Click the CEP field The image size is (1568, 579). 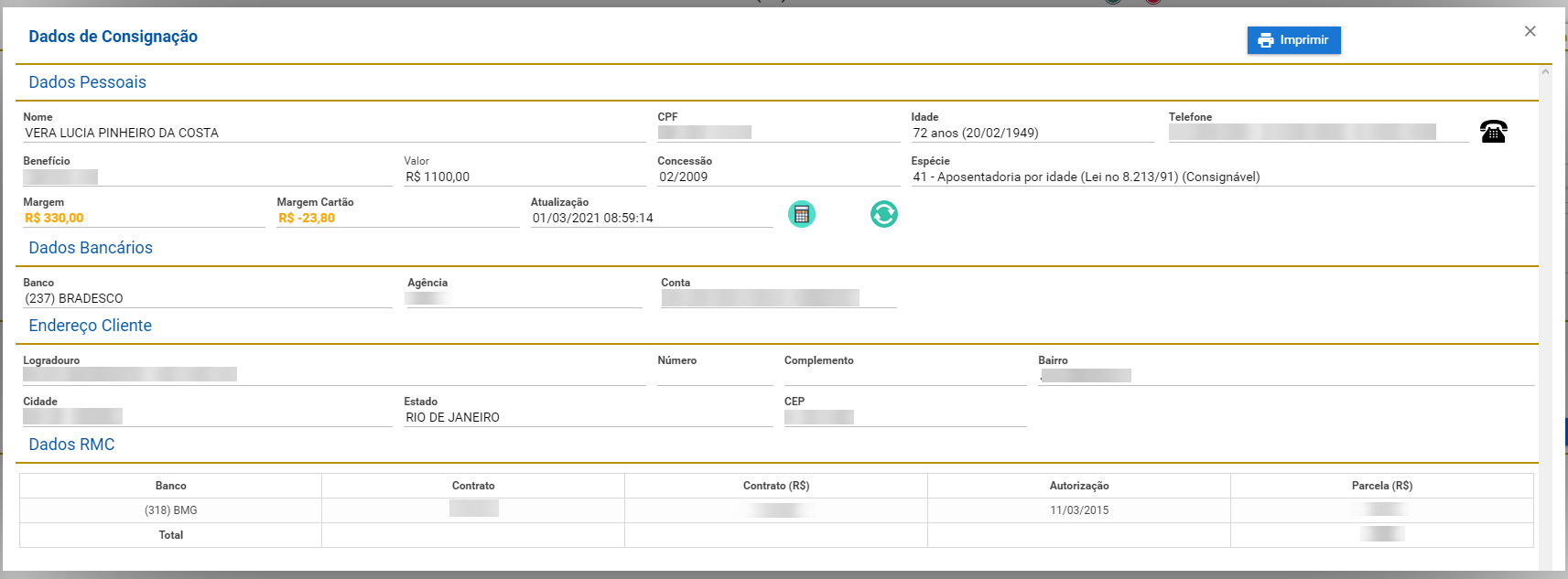coord(905,417)
